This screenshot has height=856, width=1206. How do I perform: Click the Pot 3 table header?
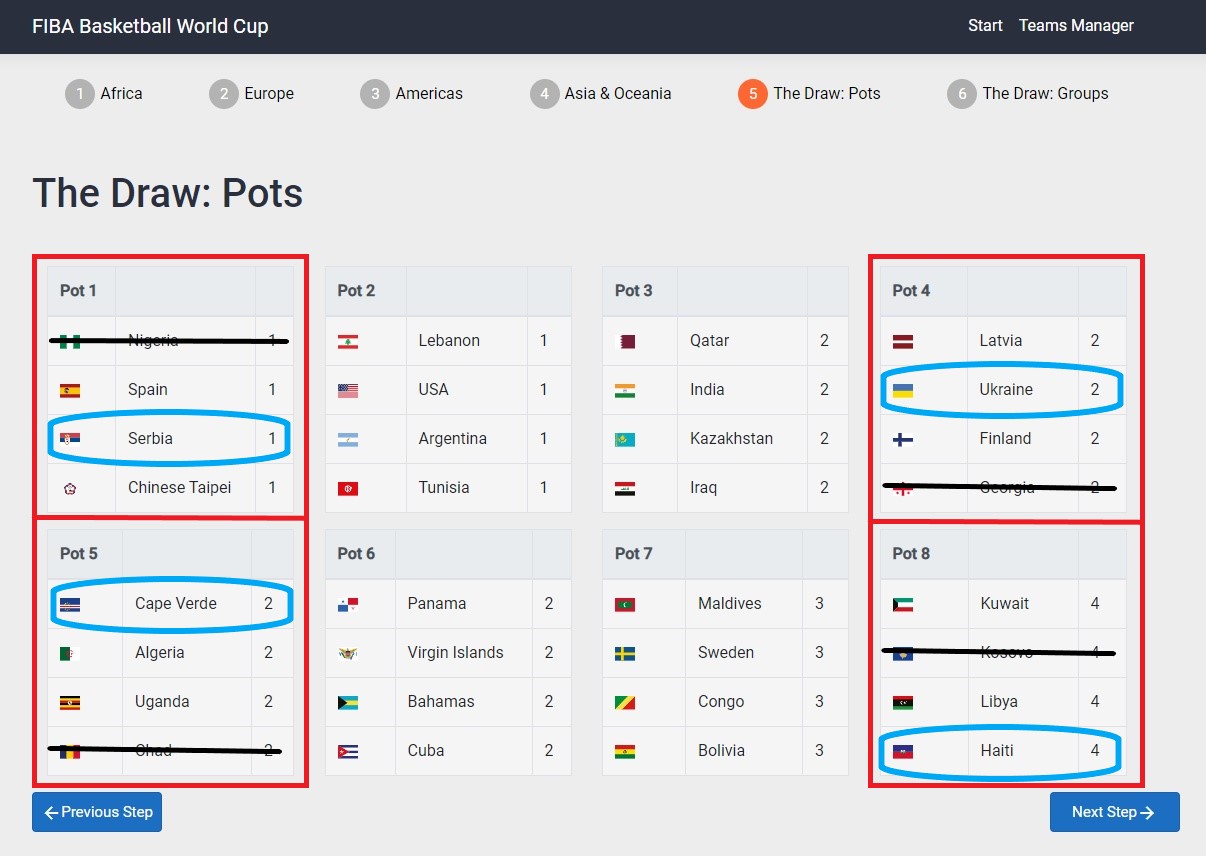pyautogui.click(x=725, y=291)
